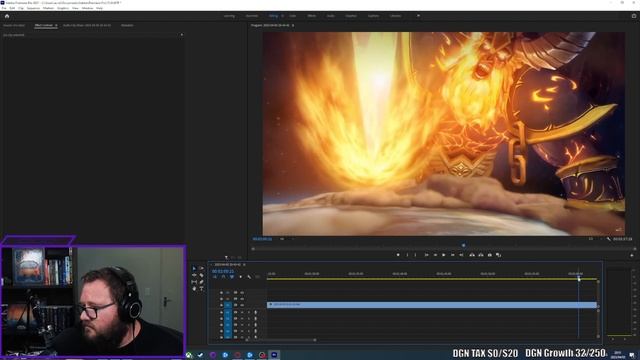Click the Extract button
The width and height of the screenshot is (640, 360).
click(481, 255)
